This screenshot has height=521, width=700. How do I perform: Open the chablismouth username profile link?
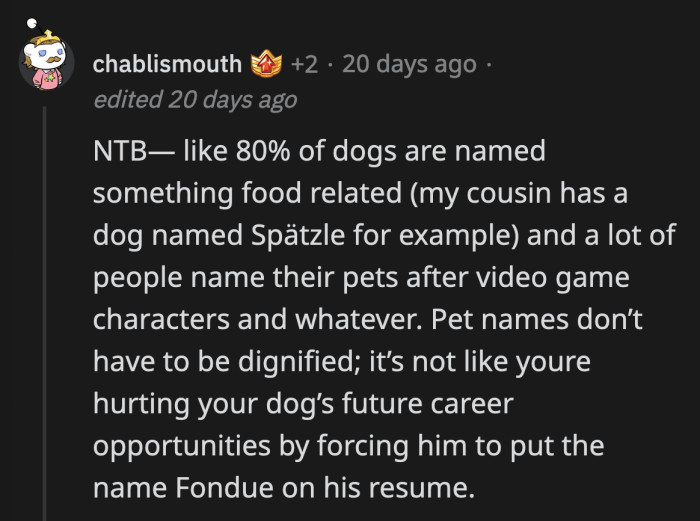(167, 65)
